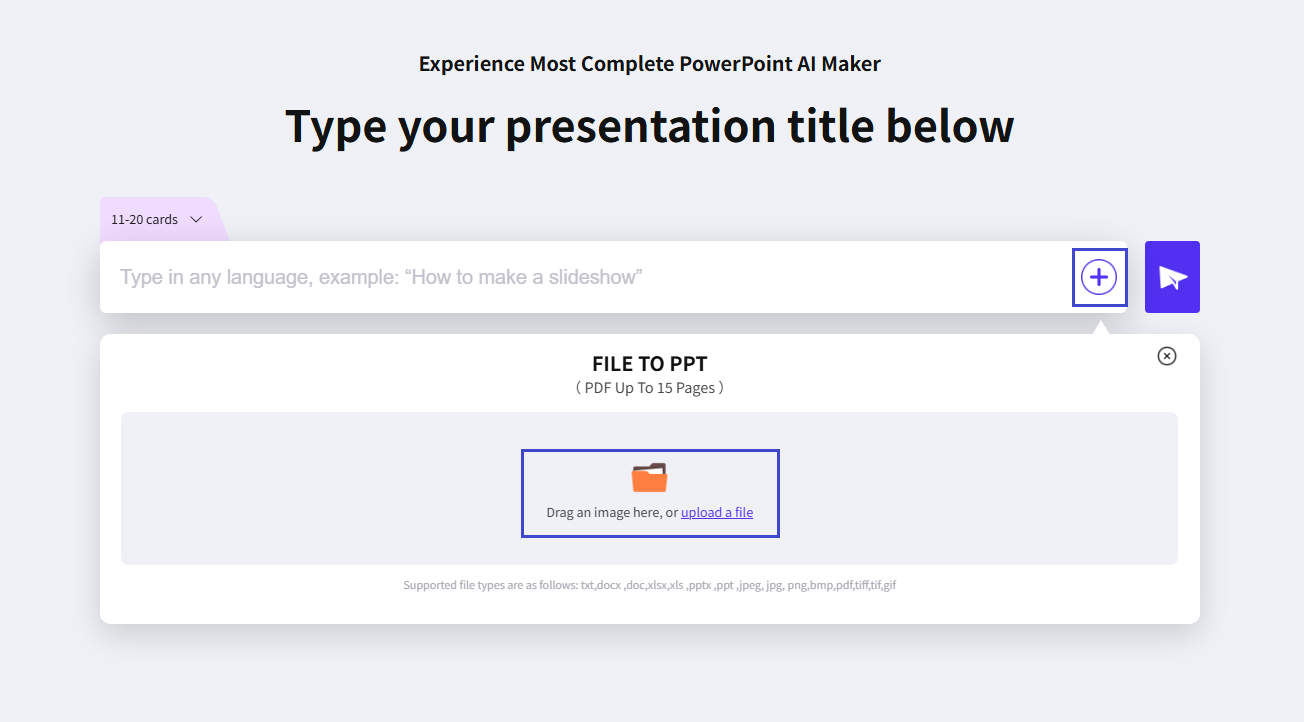Image resolution: width=1304 pixels, height=722 pixels.
Task: Dismiss FILE TO PPT with the circled X icon
Action: coord(1166,356)
